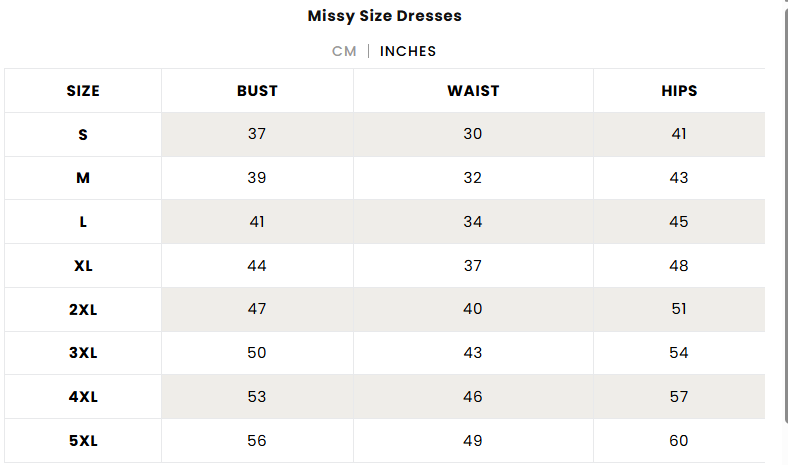
Task: Click waist value 46 for 4XL
Action: [x=472, y=397]
